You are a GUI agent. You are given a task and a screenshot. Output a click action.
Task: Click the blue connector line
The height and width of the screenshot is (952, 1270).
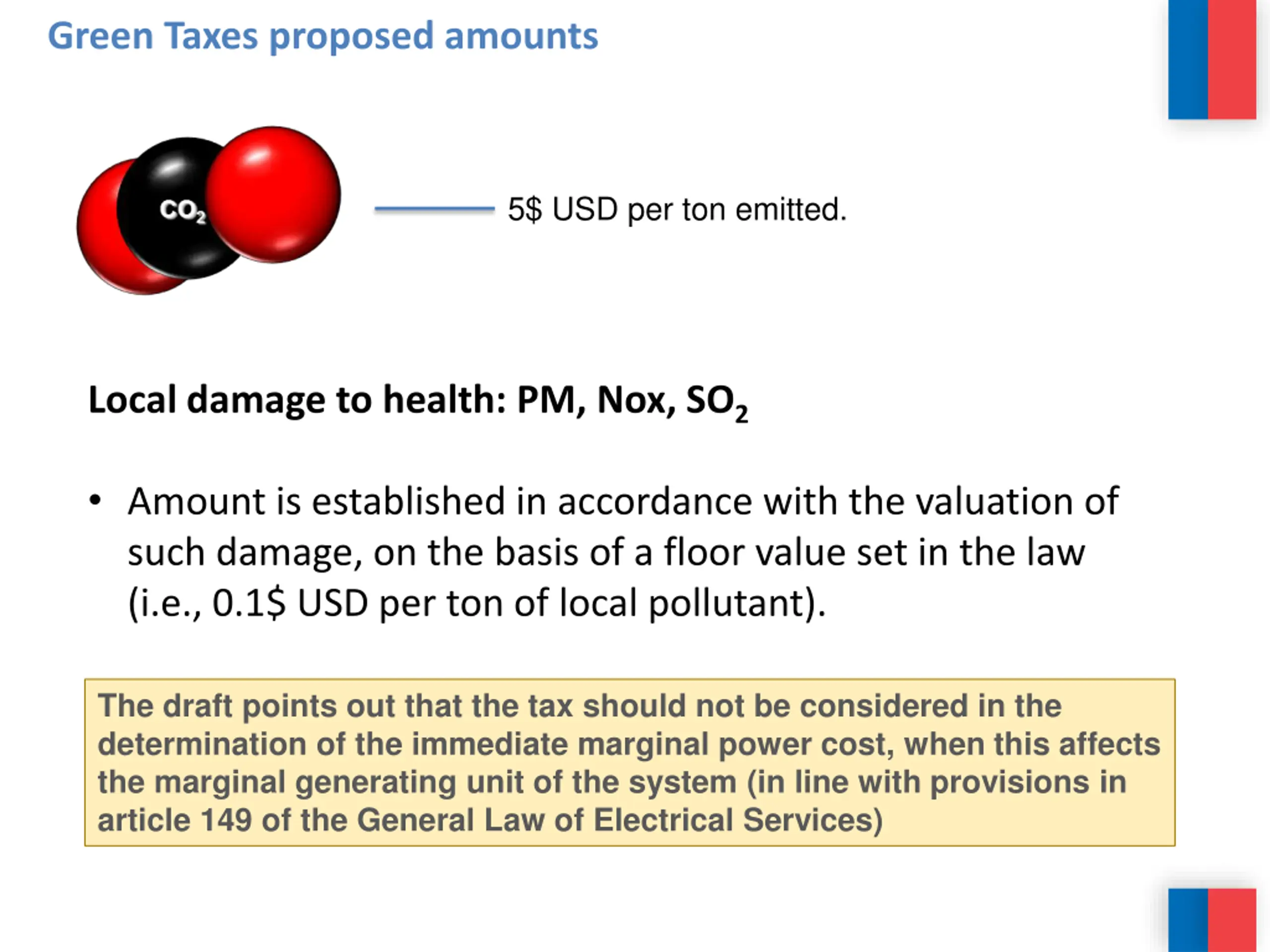pos(434,209)
